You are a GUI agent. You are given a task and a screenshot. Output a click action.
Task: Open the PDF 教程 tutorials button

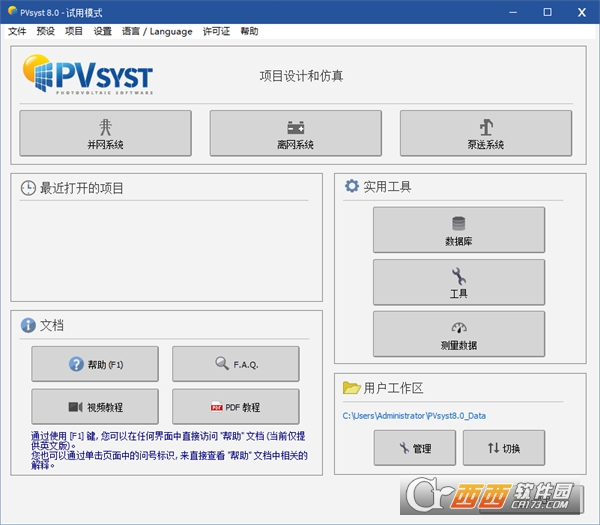point(236,407)
